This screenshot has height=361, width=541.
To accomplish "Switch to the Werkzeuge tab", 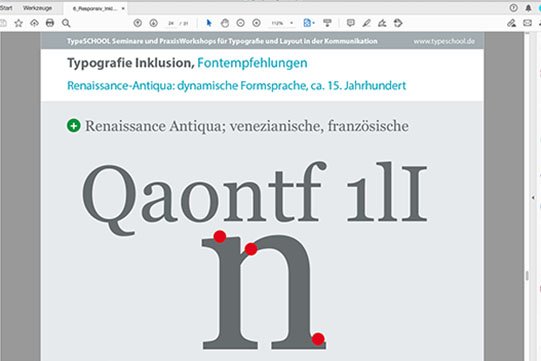I will 38,8.
